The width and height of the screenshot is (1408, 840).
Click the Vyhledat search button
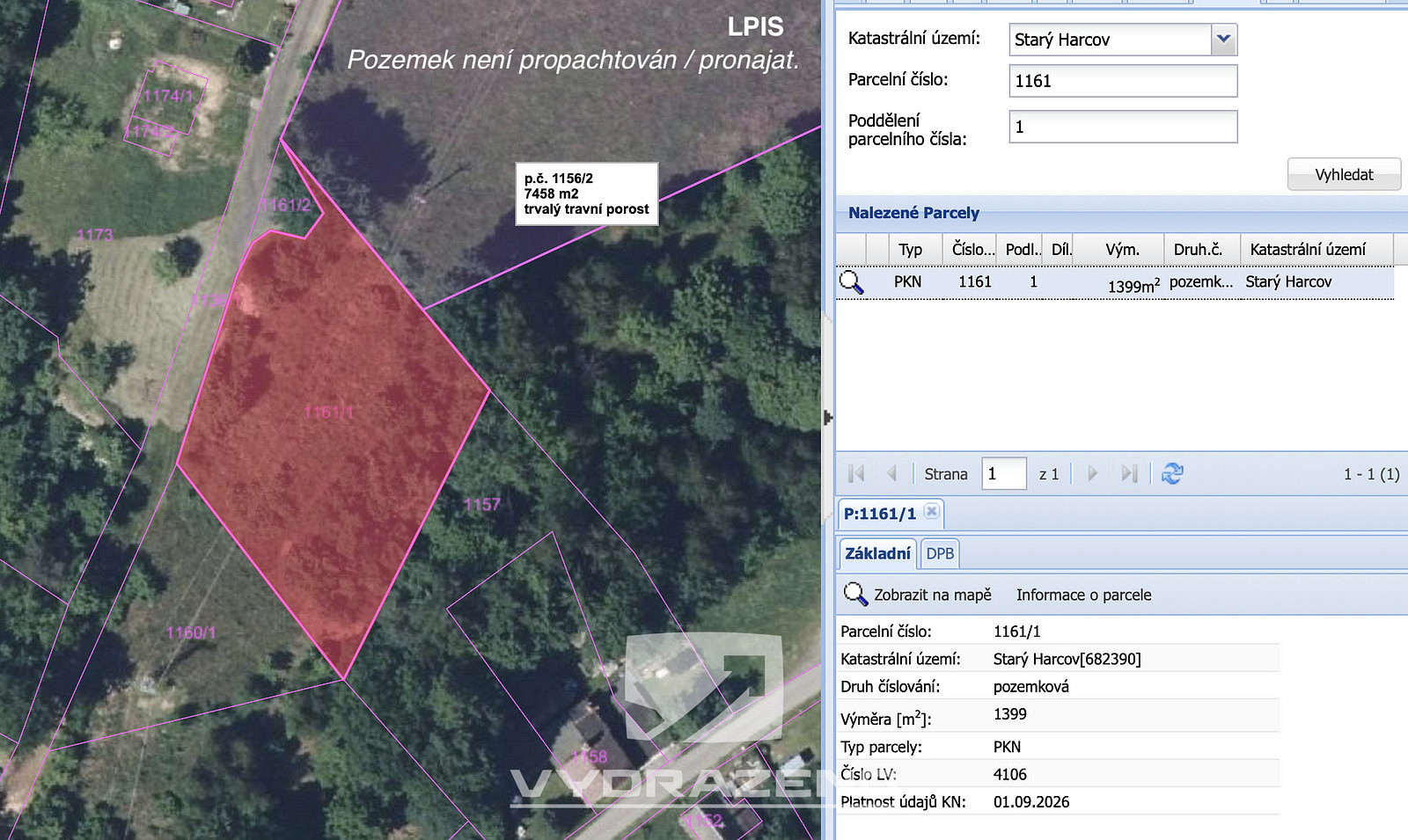[1344, 174]
